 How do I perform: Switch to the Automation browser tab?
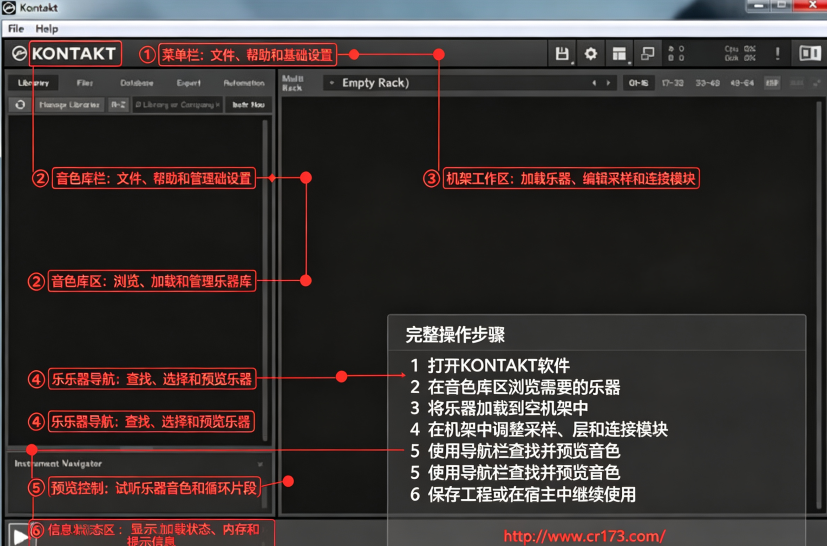click(x=244, y=83)
